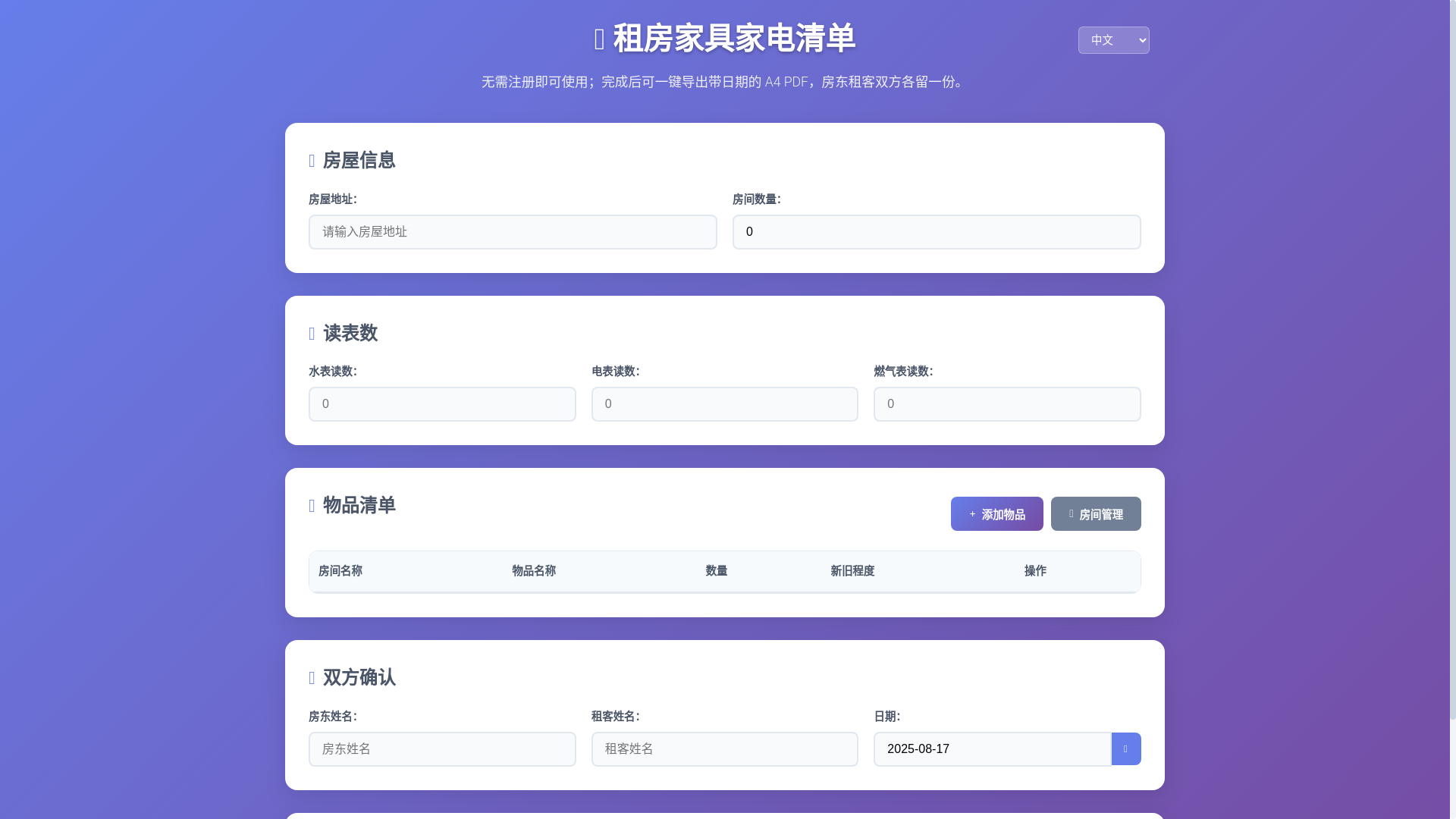Click the 数量 column header

717,571
